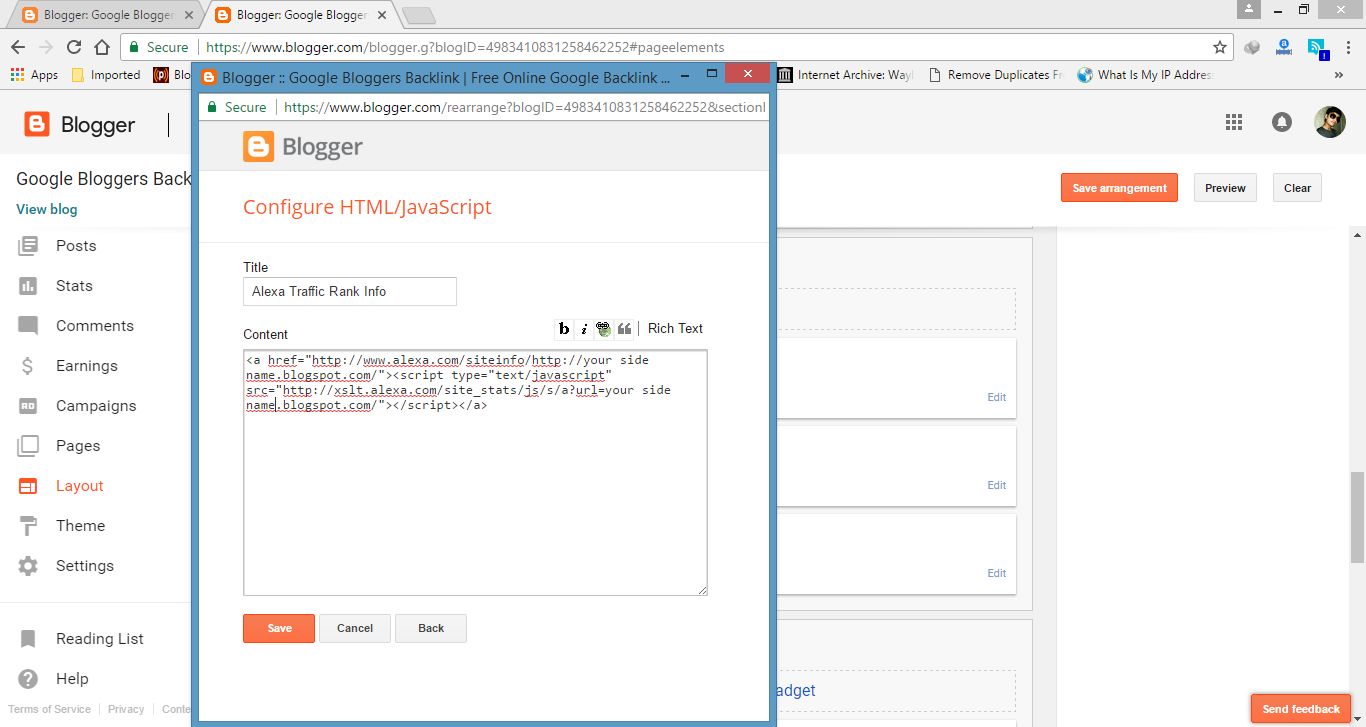This screenshot has width=1366, height=727.
Task: Close the first Blogger browser tab
Action: (x=189, y=15)
